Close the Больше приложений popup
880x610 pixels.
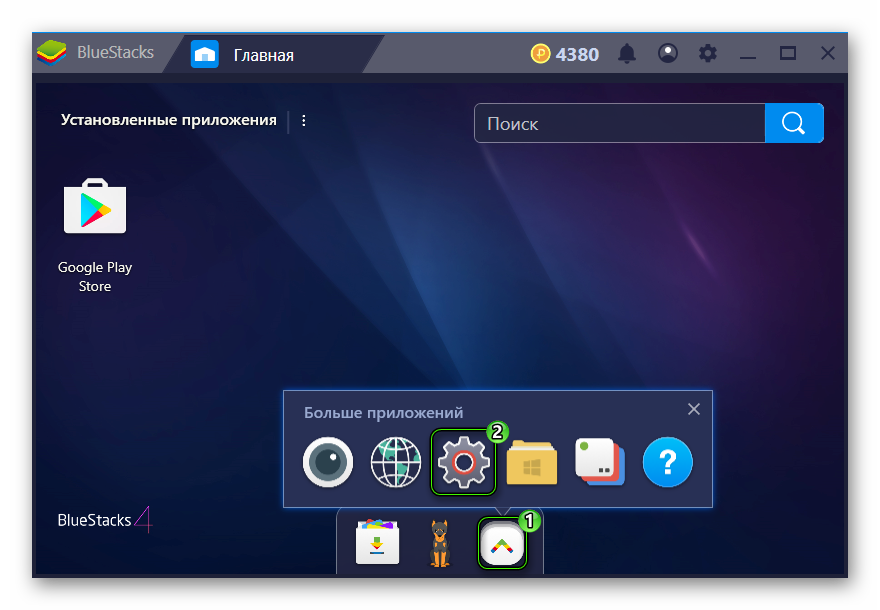[694, 409]
